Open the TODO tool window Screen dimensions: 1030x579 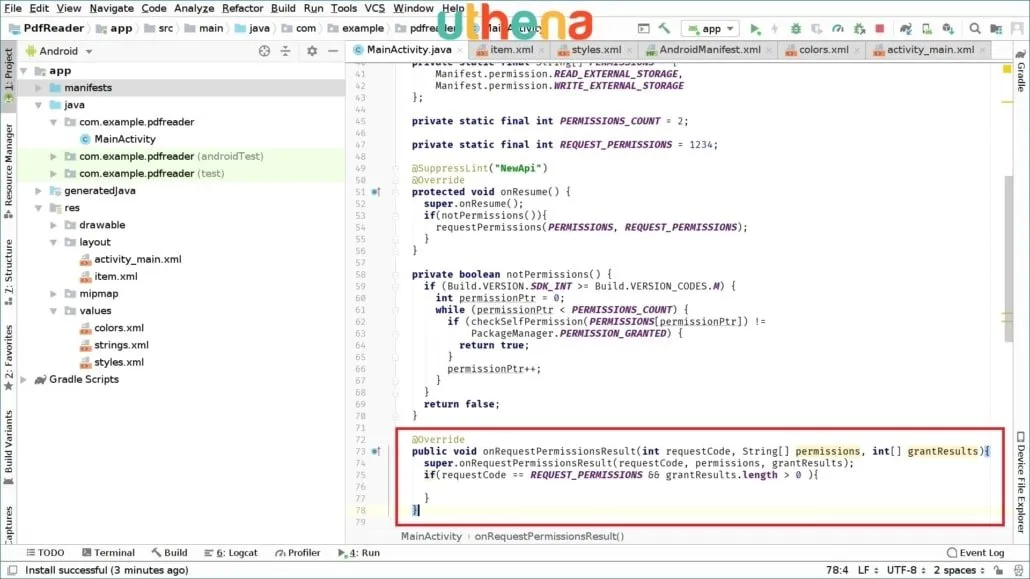tap(45, 553)
